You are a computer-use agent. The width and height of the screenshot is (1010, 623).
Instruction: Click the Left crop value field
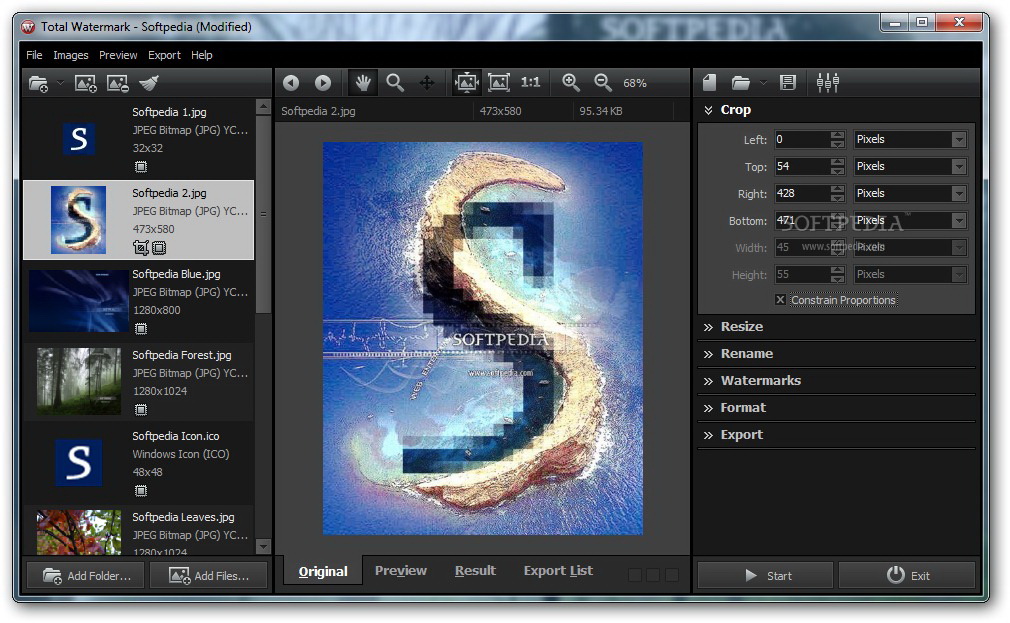pyautogui.click(x=802, y=139)
